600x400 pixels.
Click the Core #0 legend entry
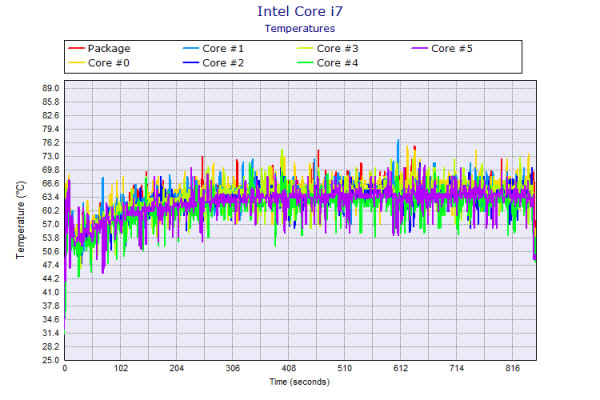[99, 63]
